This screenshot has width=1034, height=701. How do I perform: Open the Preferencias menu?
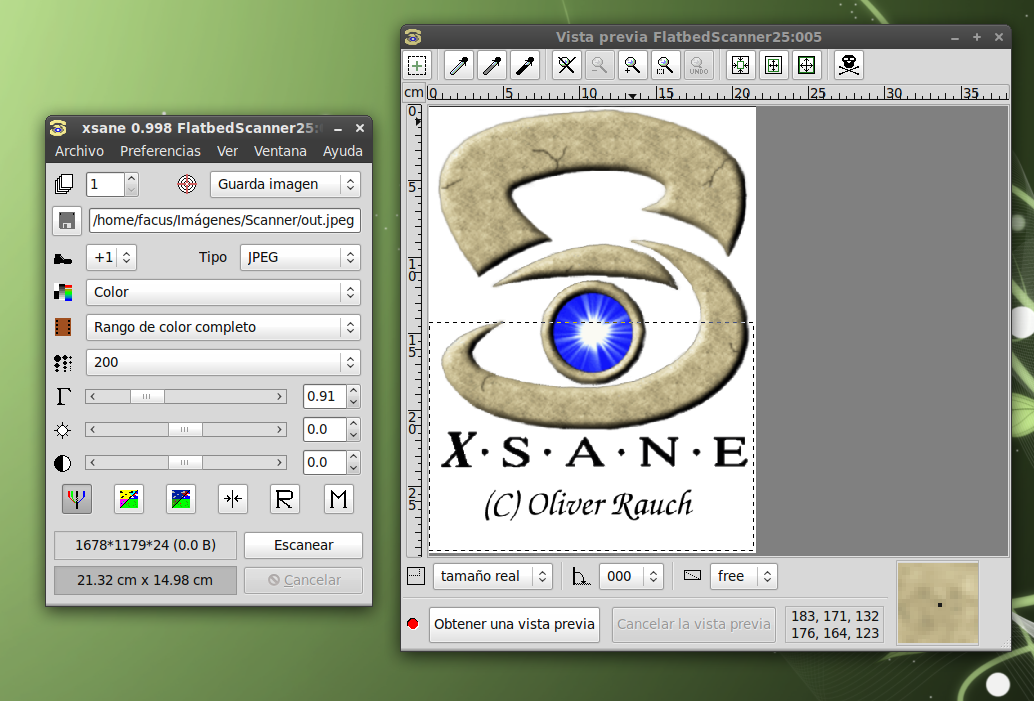(160, 151)
